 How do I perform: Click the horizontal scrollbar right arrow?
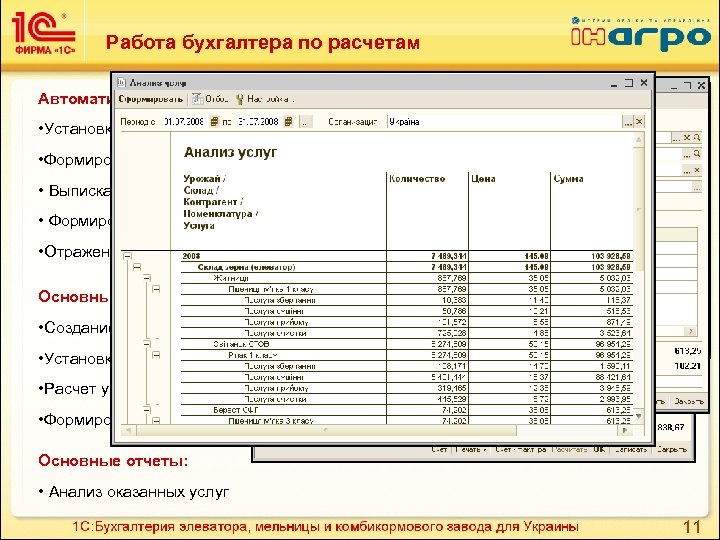tap(625, 430)
